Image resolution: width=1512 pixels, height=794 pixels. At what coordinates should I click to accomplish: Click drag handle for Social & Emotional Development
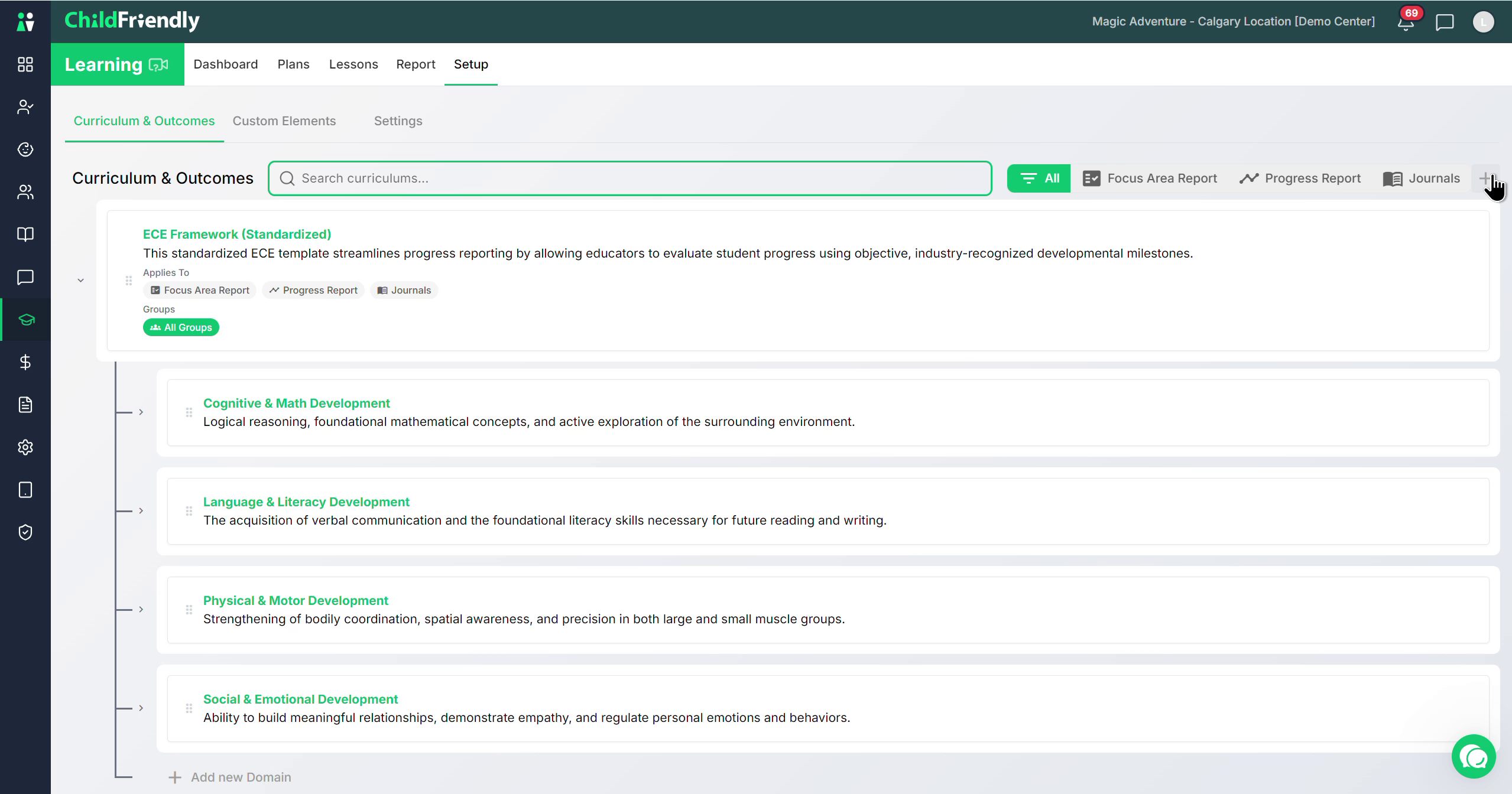click(189, 708)
